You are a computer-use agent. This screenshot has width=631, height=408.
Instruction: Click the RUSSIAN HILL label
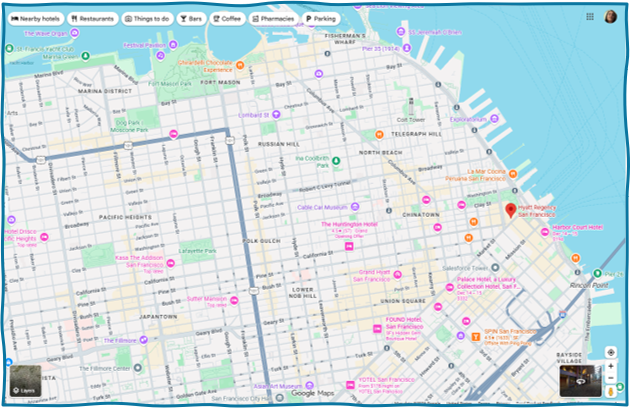click(x=279, y=144)
